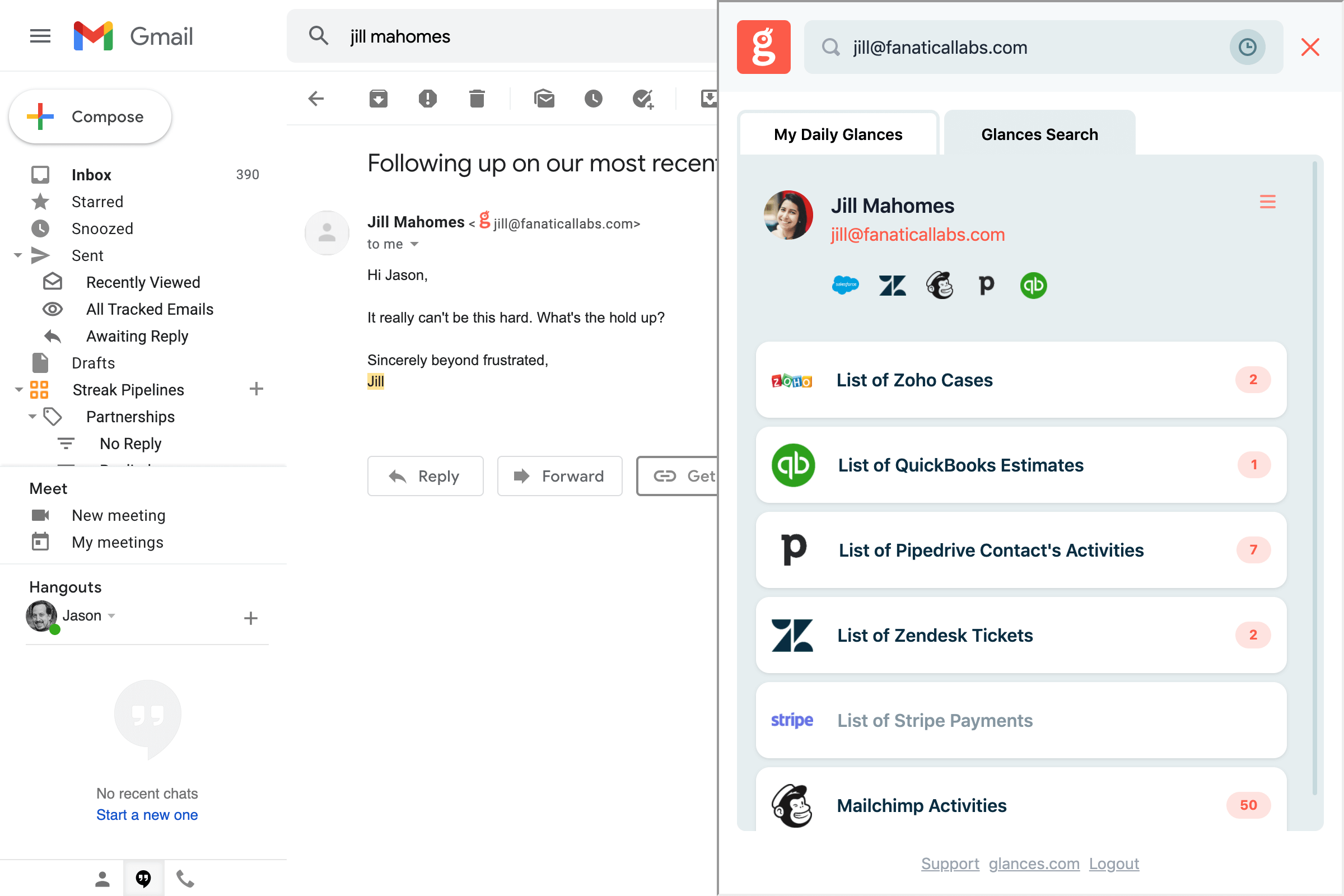The height and width of the screenshot is (896, 1344).
Task: Click the Archive icon in email toolbar
Action: click(x=379, y=99)
